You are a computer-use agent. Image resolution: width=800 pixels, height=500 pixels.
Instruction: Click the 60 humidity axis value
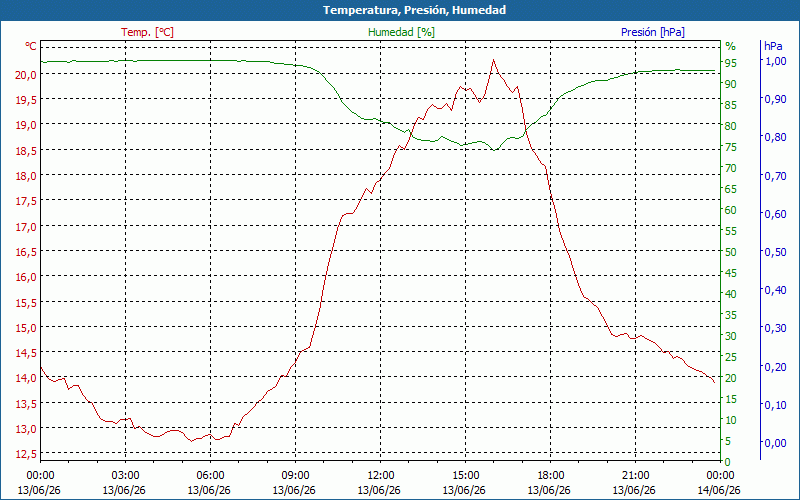731,210
